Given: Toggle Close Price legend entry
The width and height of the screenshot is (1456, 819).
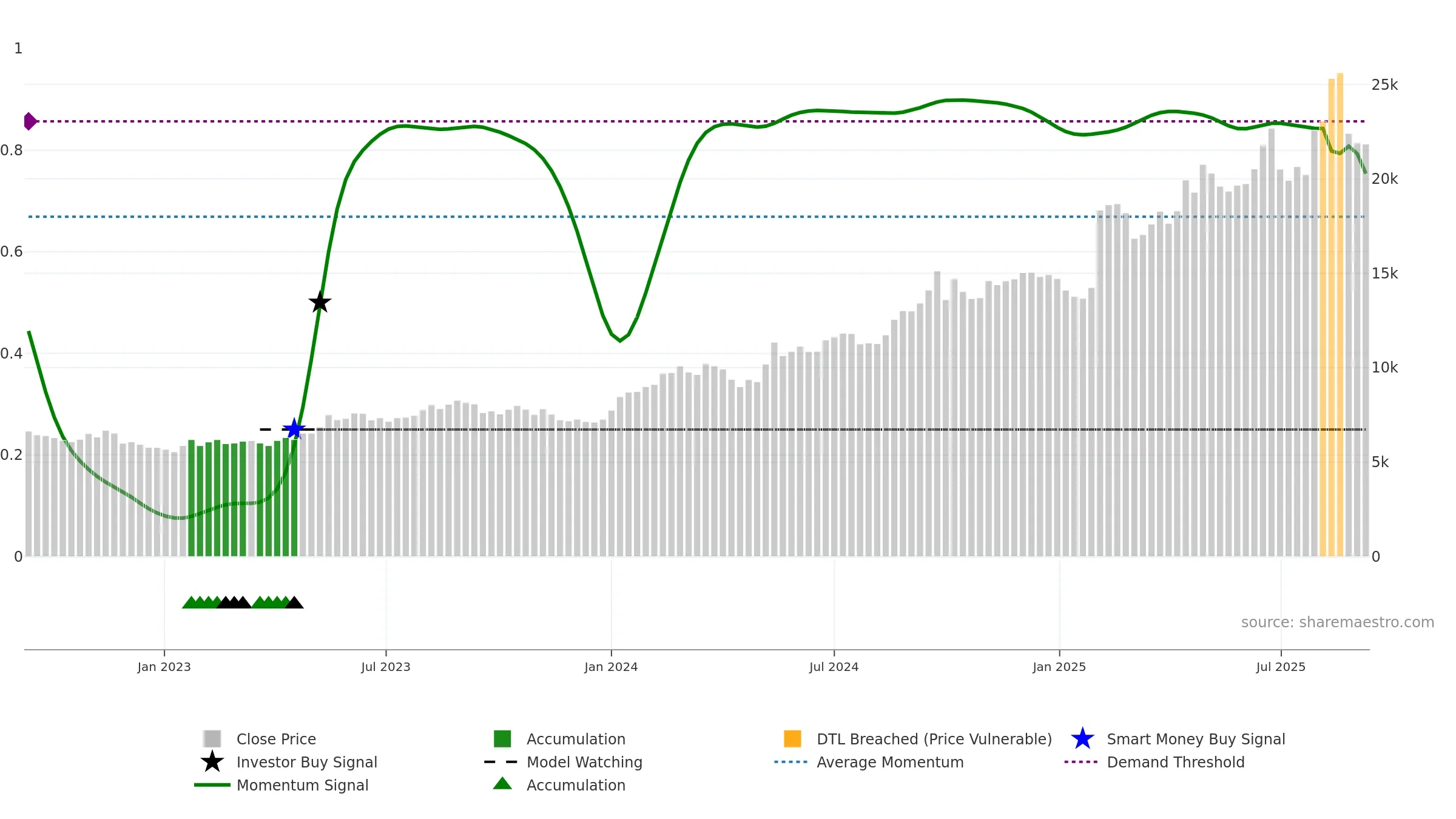Looking at the screenshot, I should 276,739.
